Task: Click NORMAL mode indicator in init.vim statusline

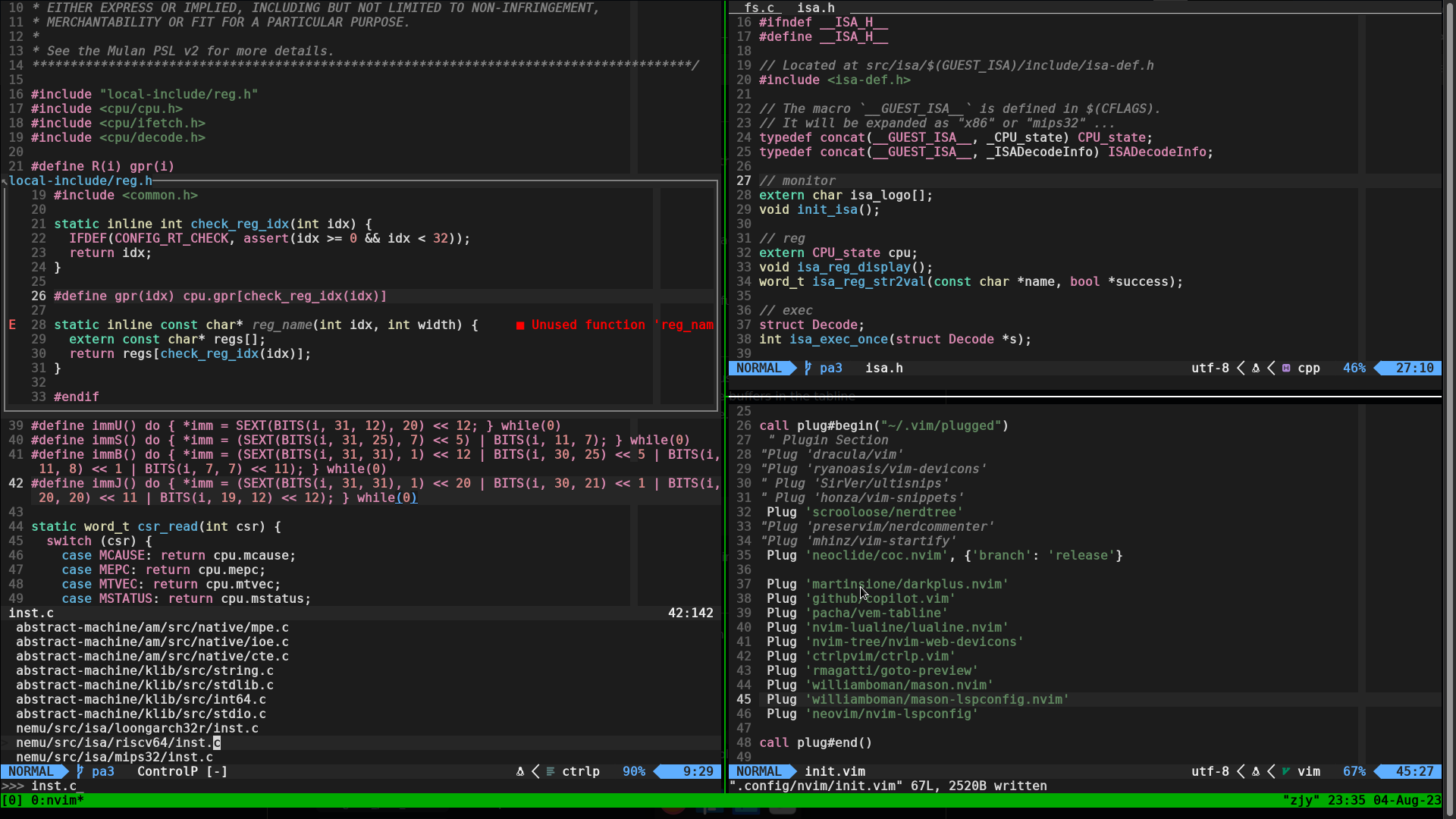Action: tap(758, 771)
